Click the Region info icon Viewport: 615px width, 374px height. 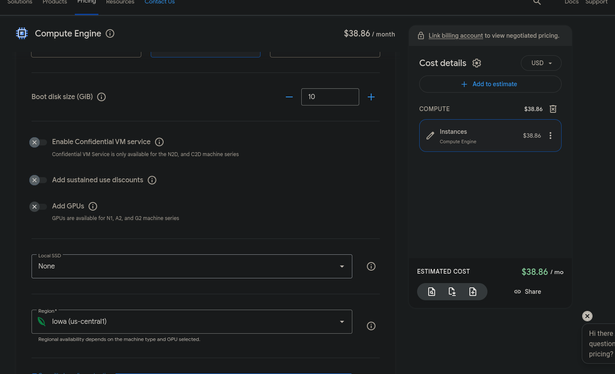(x=371, y=326)
